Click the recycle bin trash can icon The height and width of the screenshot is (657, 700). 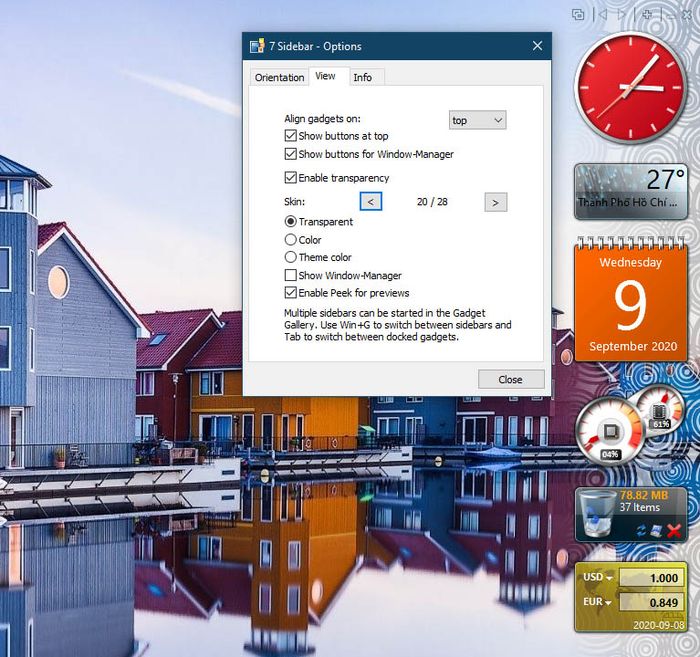[x=595, y=513]
